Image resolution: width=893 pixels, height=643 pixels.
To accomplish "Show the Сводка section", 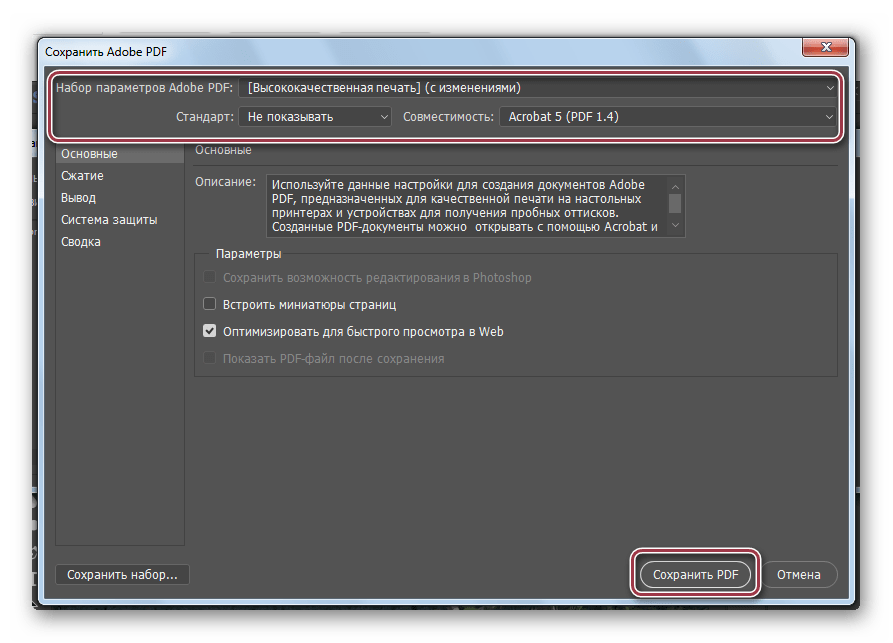I will pos(80,242).
